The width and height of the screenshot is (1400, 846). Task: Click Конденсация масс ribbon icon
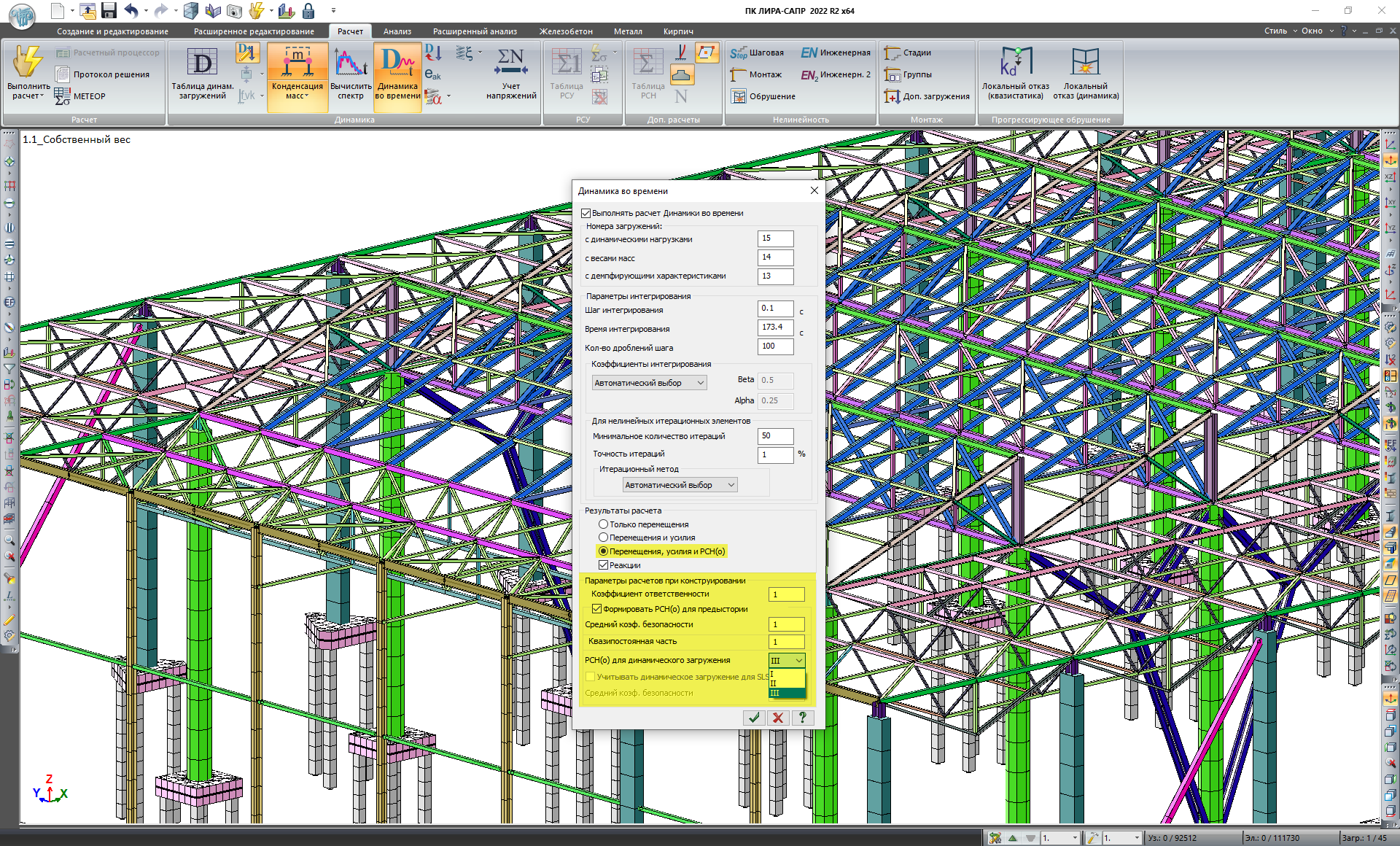(297, 64)
